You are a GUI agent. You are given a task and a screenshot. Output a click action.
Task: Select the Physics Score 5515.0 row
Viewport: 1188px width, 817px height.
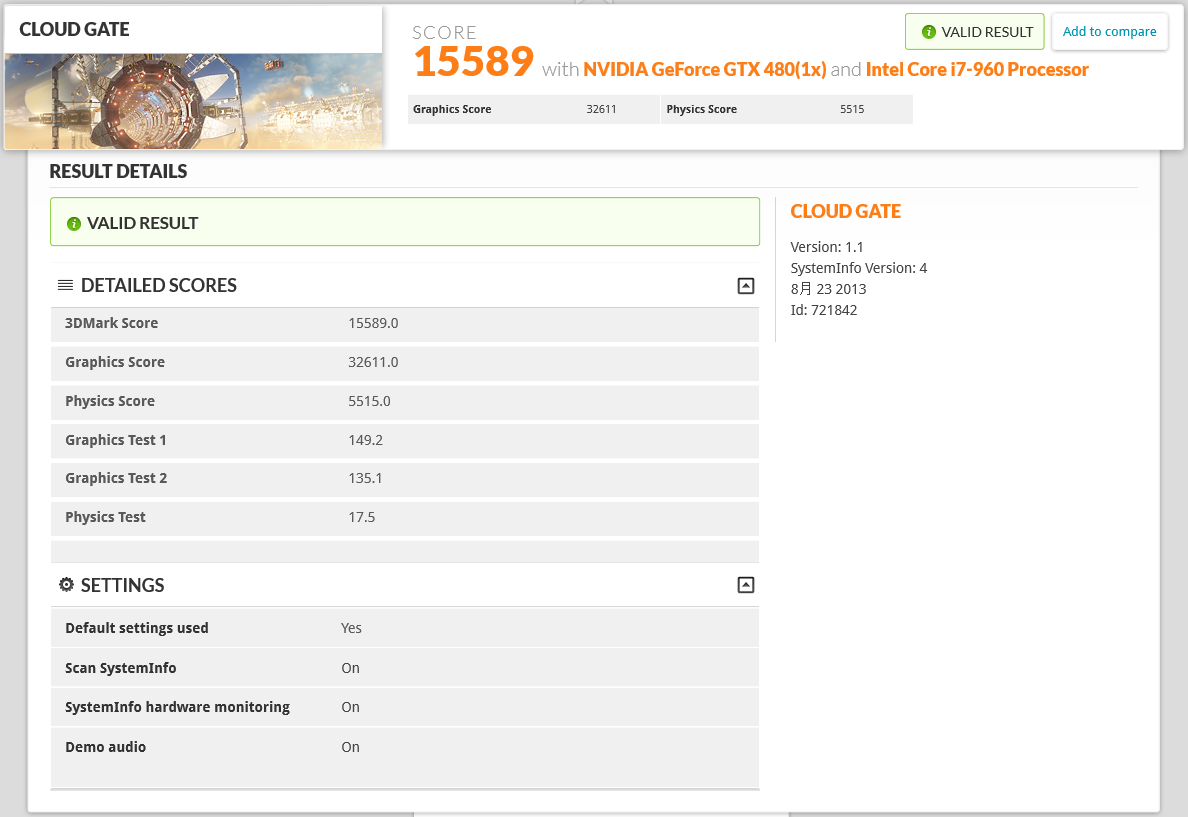click(x=405, y=402)
